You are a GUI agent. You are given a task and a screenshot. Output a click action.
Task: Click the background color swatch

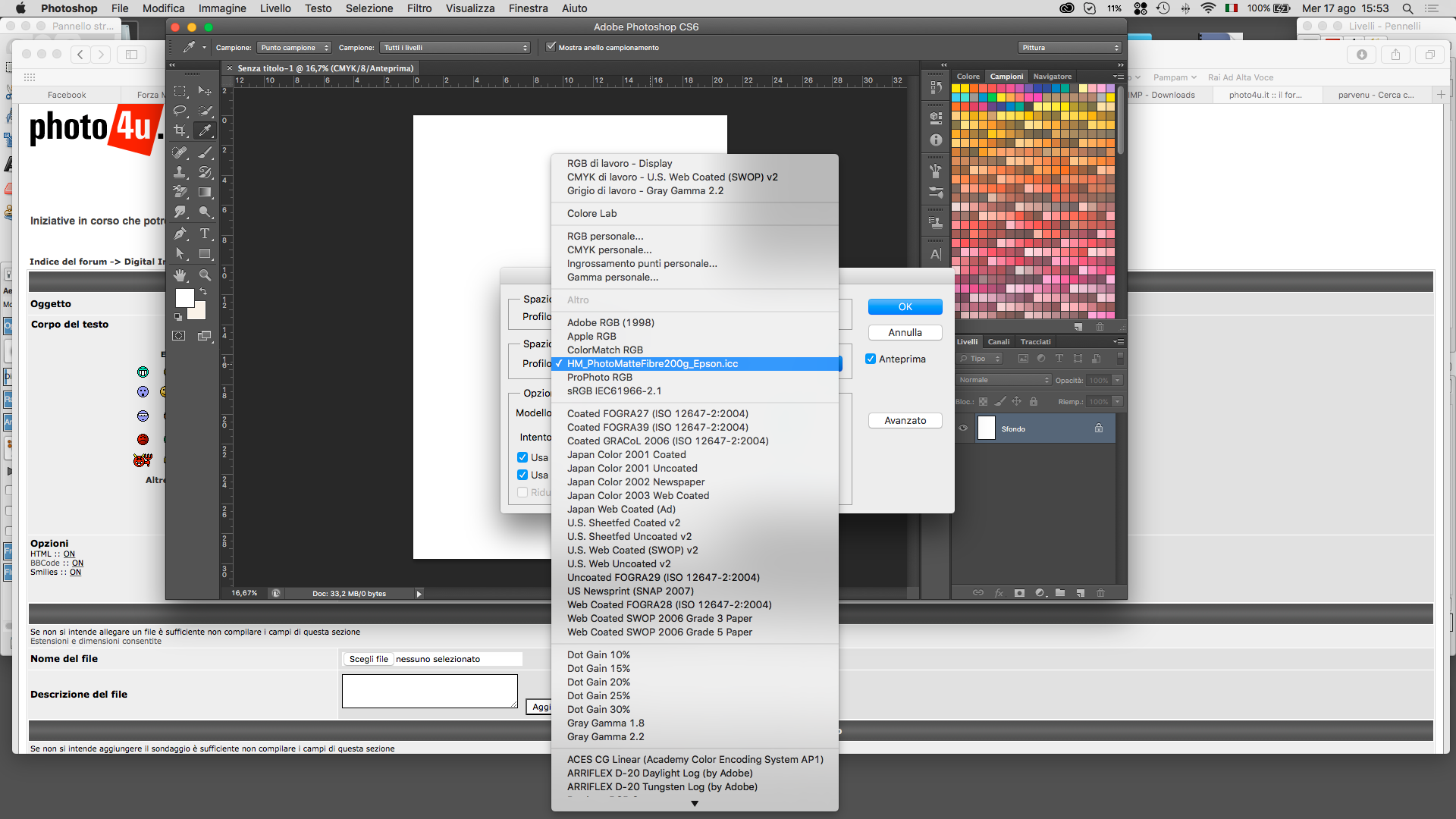point(199,312)
